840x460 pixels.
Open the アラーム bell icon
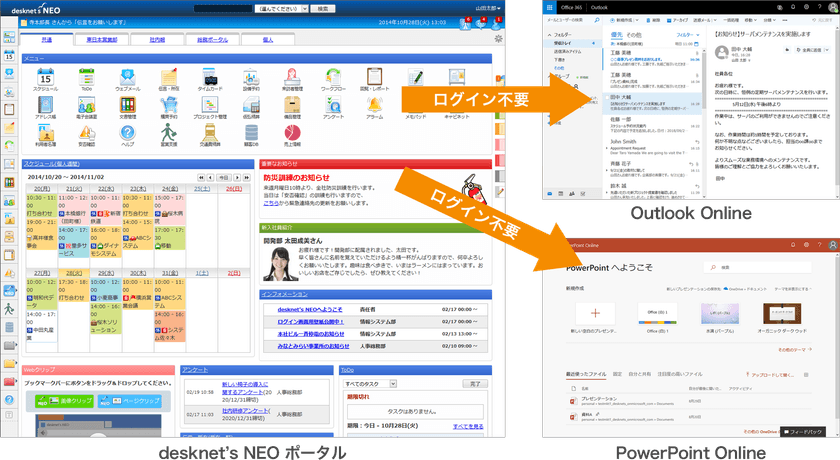375,105
